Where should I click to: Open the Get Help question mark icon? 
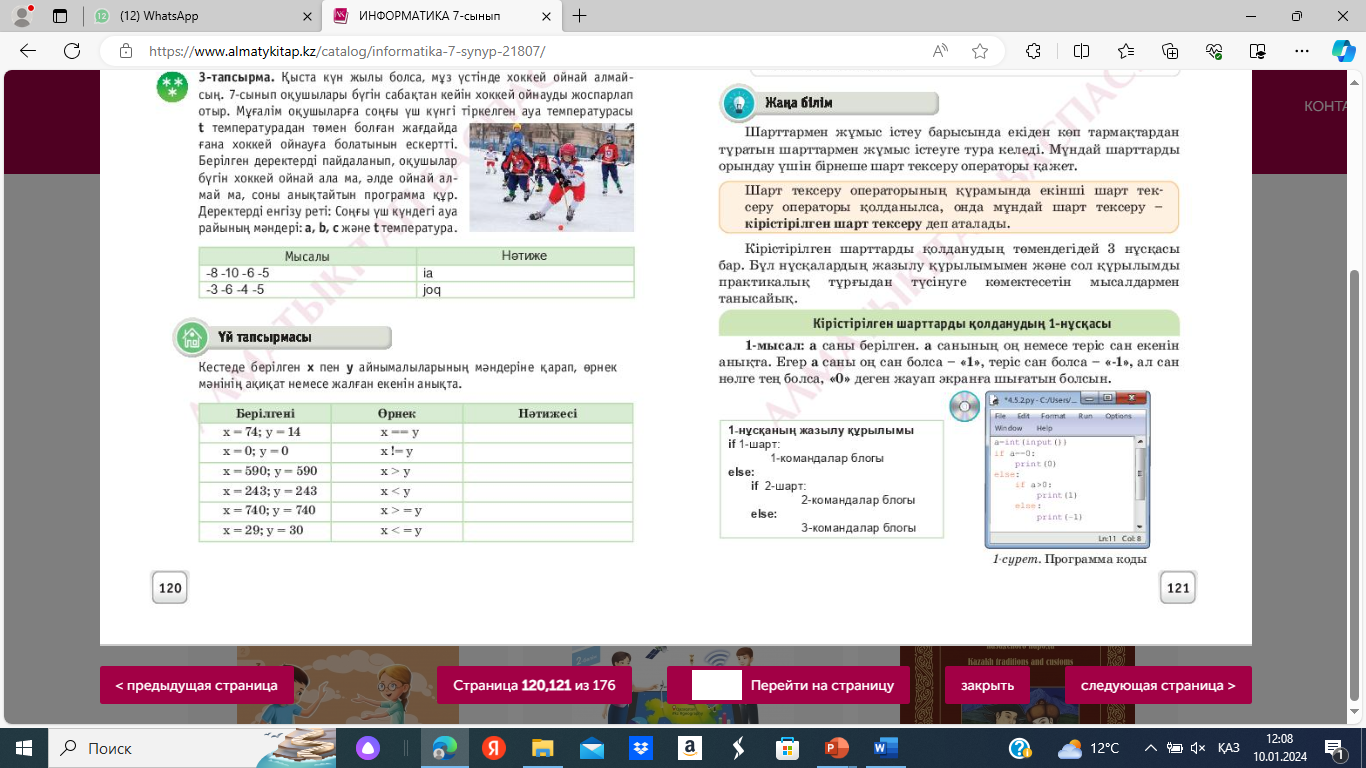[x=1021, y=748]
